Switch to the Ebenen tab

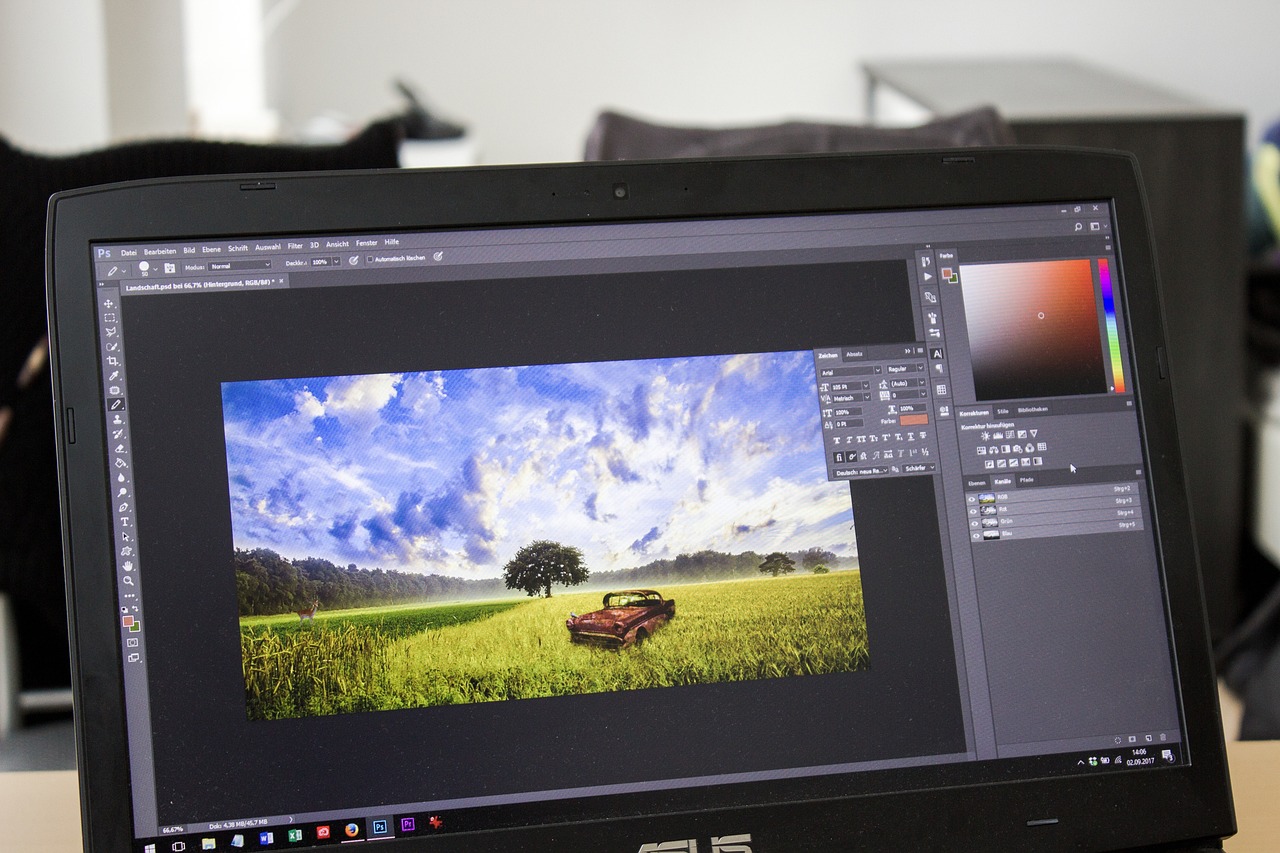(978, 482)
